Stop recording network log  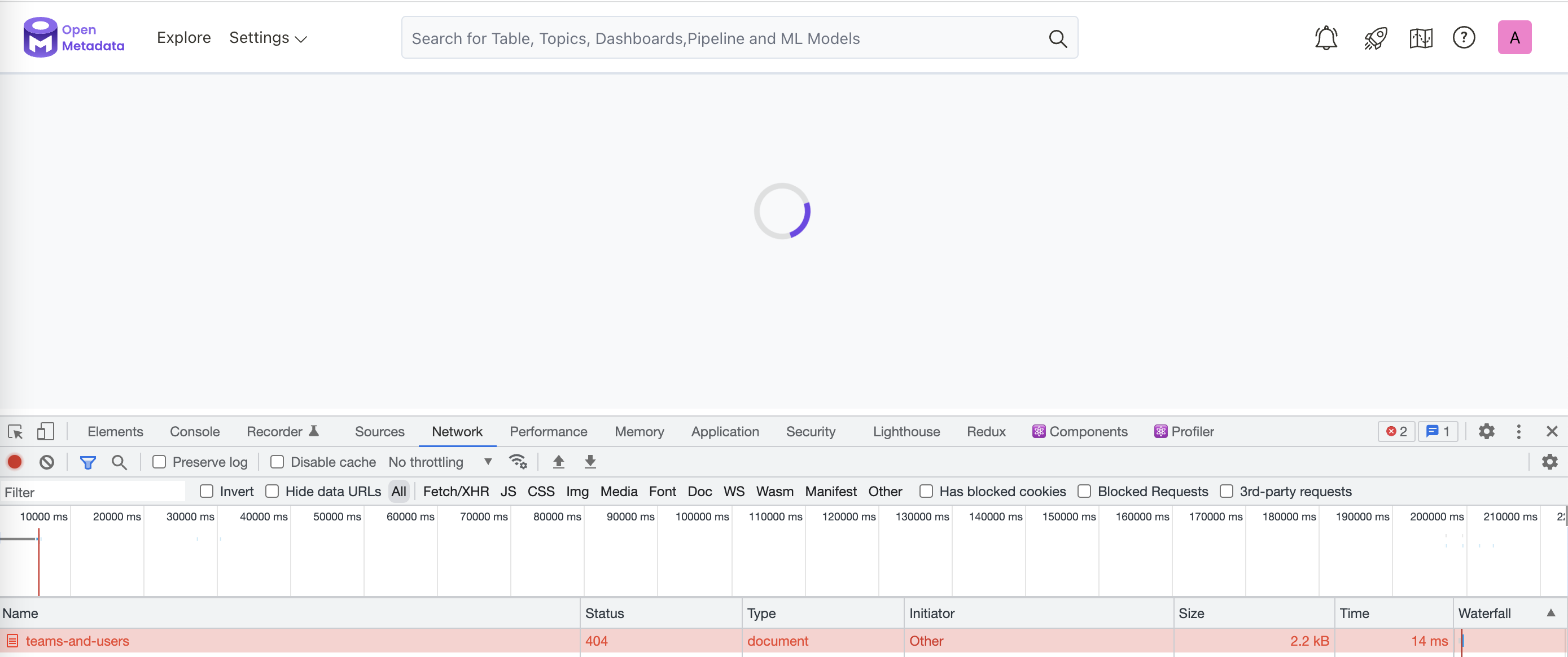[x=15, y=462]
